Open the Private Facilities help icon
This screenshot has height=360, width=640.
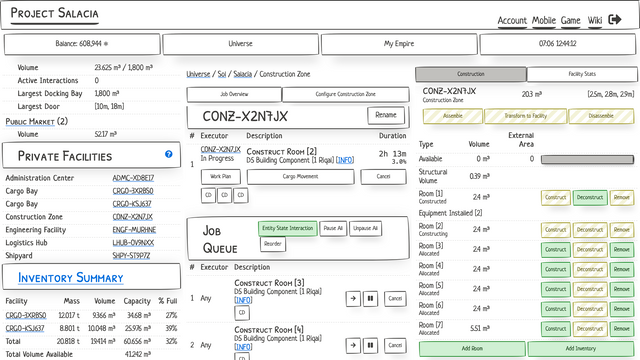(169, 154)
